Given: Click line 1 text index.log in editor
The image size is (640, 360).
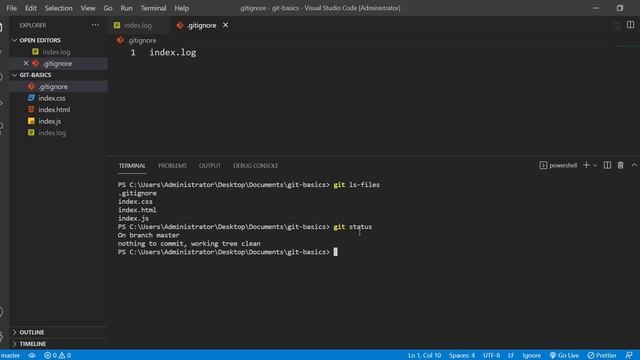Looking at the screenshot, I should click(173, 53).
